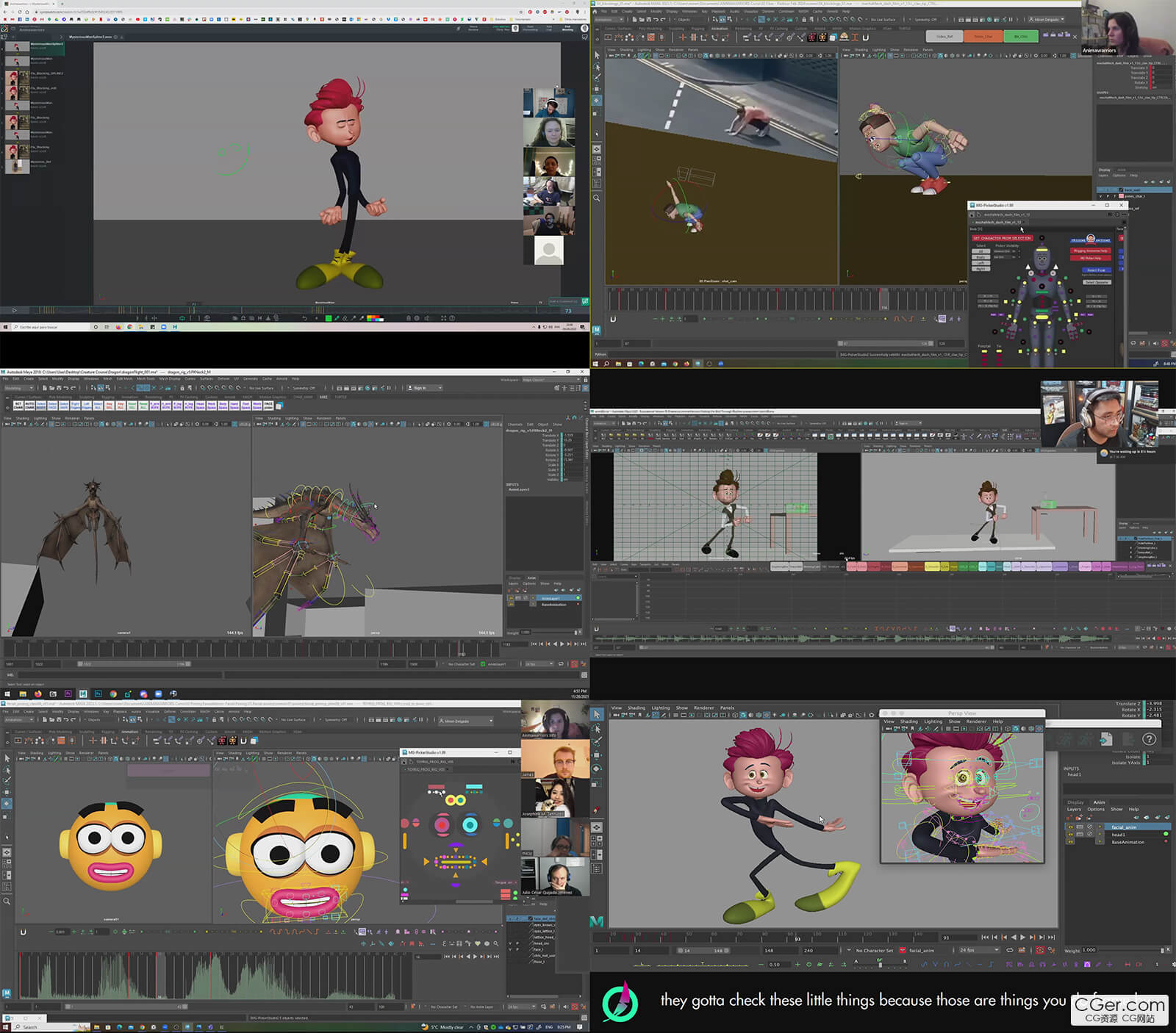Toggle auto keyframe in bottom-right Maya range bar
Image resolution: width=1176 pixels, height=1033 pixels.
click(x=1040, y=950)
